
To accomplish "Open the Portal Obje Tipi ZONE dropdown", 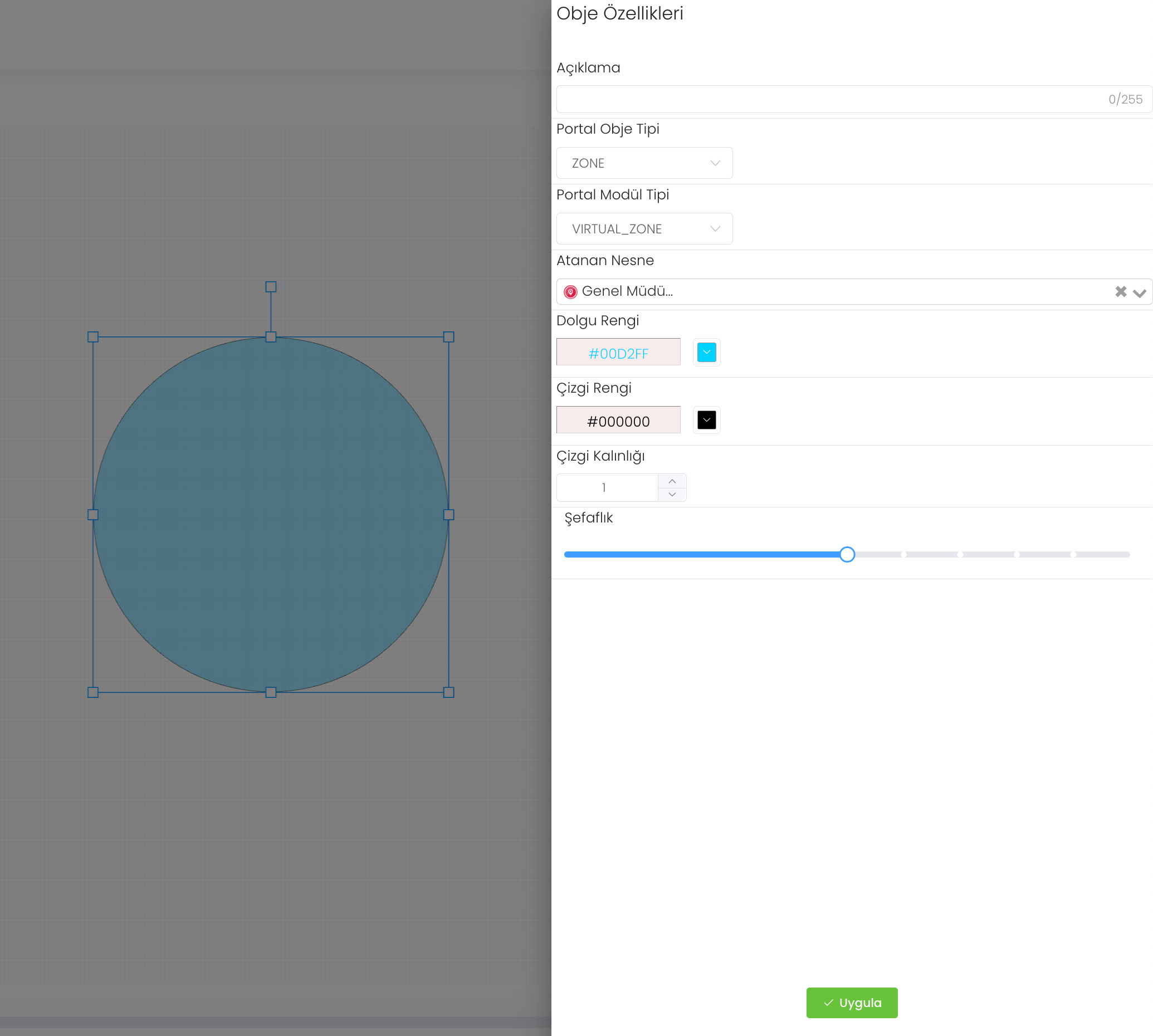I will point(644,163).
